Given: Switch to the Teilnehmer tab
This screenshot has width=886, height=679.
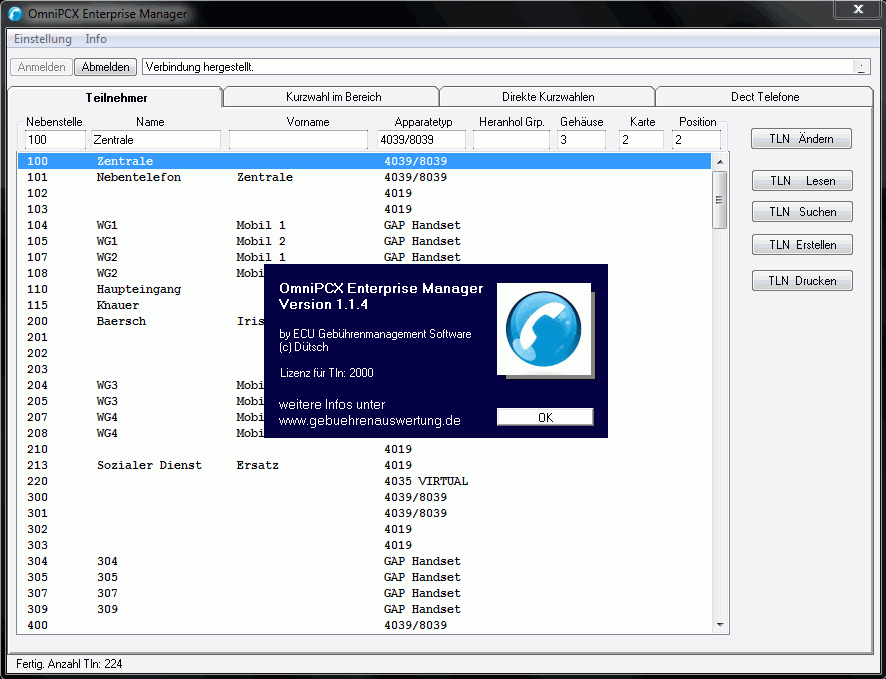Looking at the screenshot, I should 116,98.
